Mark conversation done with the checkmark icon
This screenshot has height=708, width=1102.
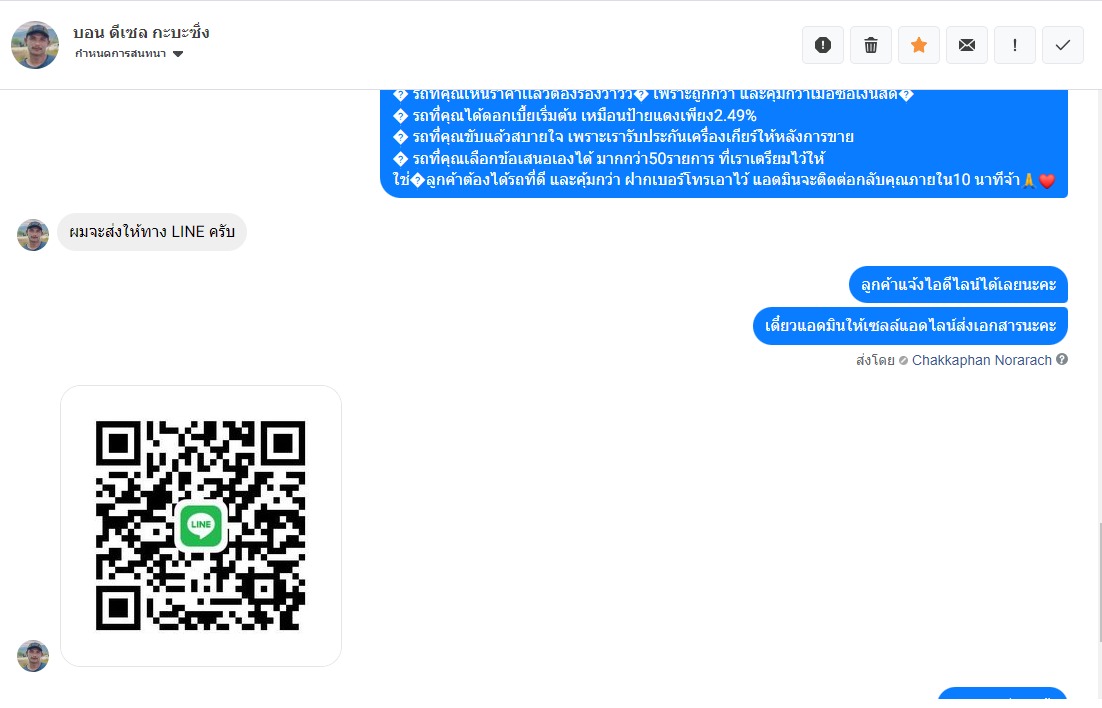tap(1063, 45)
